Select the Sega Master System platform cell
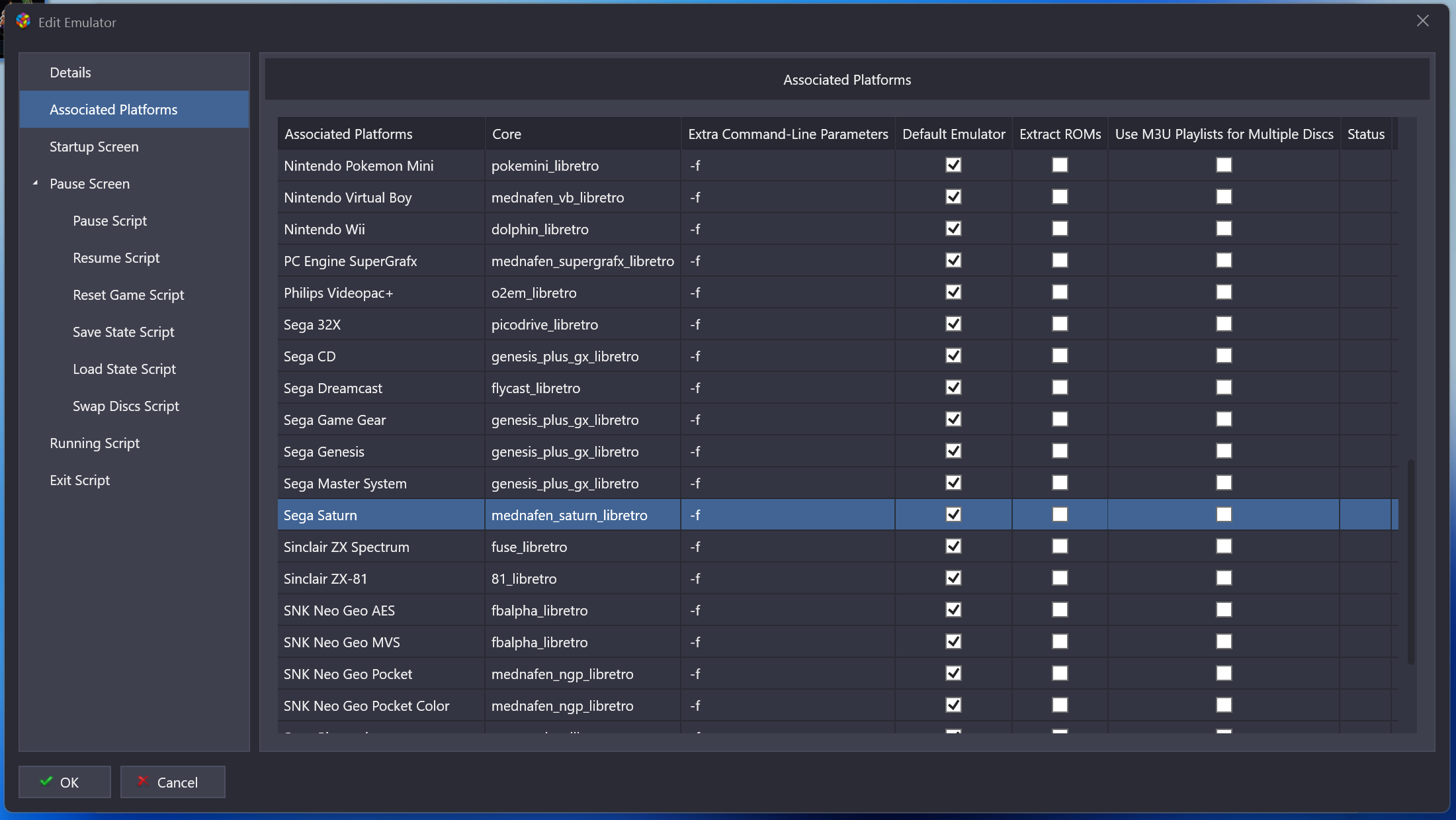Viewport: 1456px width, 820px height. coord(381,483)
